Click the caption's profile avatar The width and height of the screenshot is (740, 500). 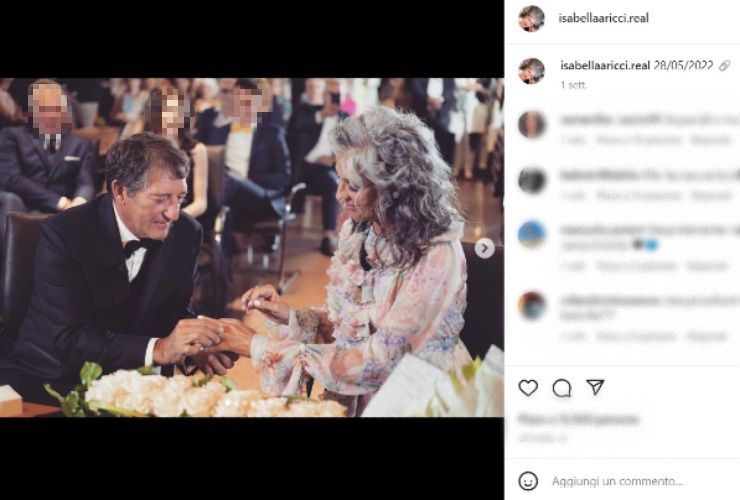point(532,70)
